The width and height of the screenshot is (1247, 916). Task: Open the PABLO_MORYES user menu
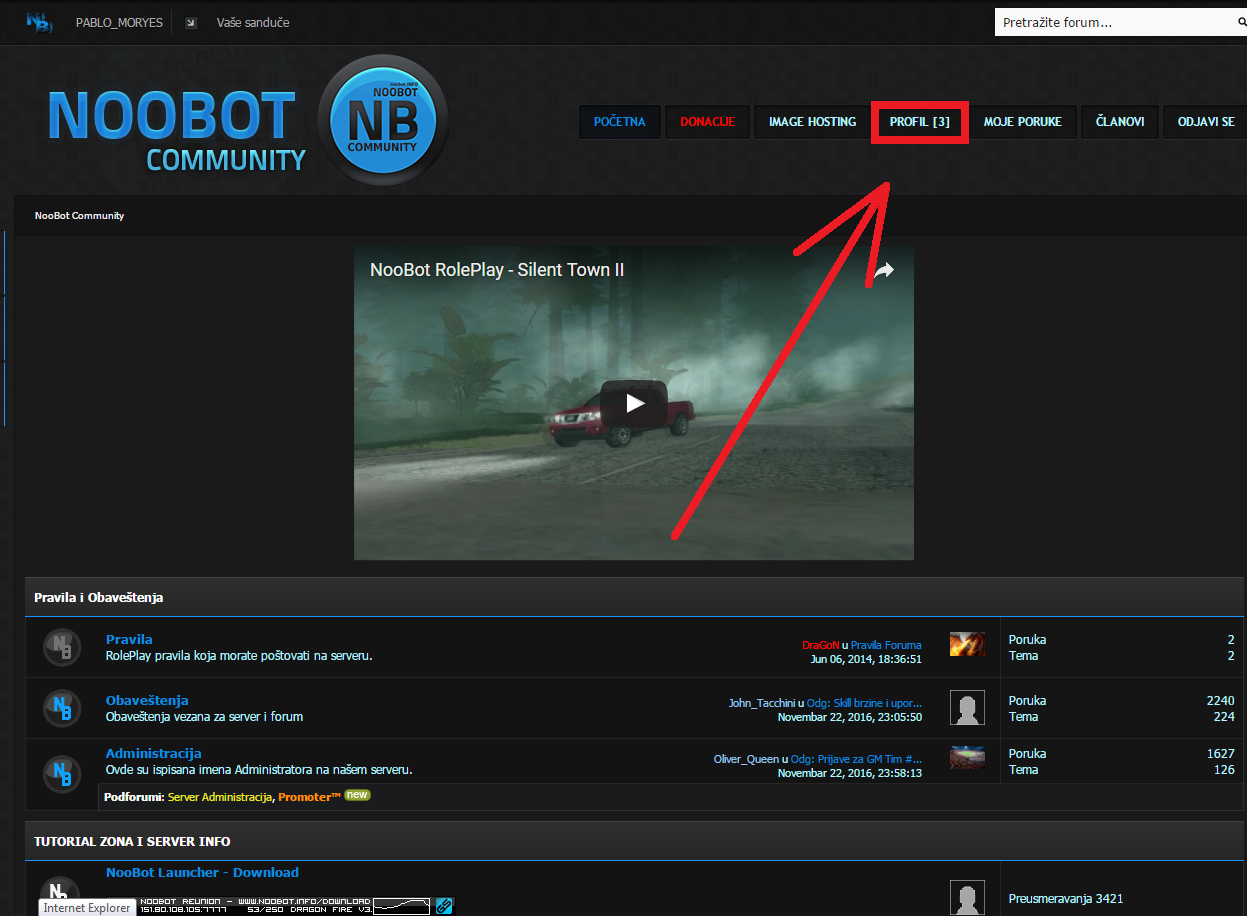click(119, 22)
